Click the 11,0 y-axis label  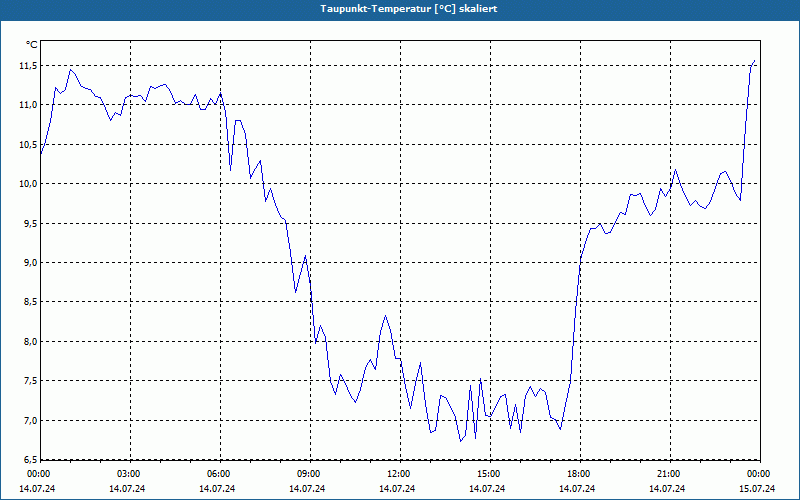pos(29,105)
